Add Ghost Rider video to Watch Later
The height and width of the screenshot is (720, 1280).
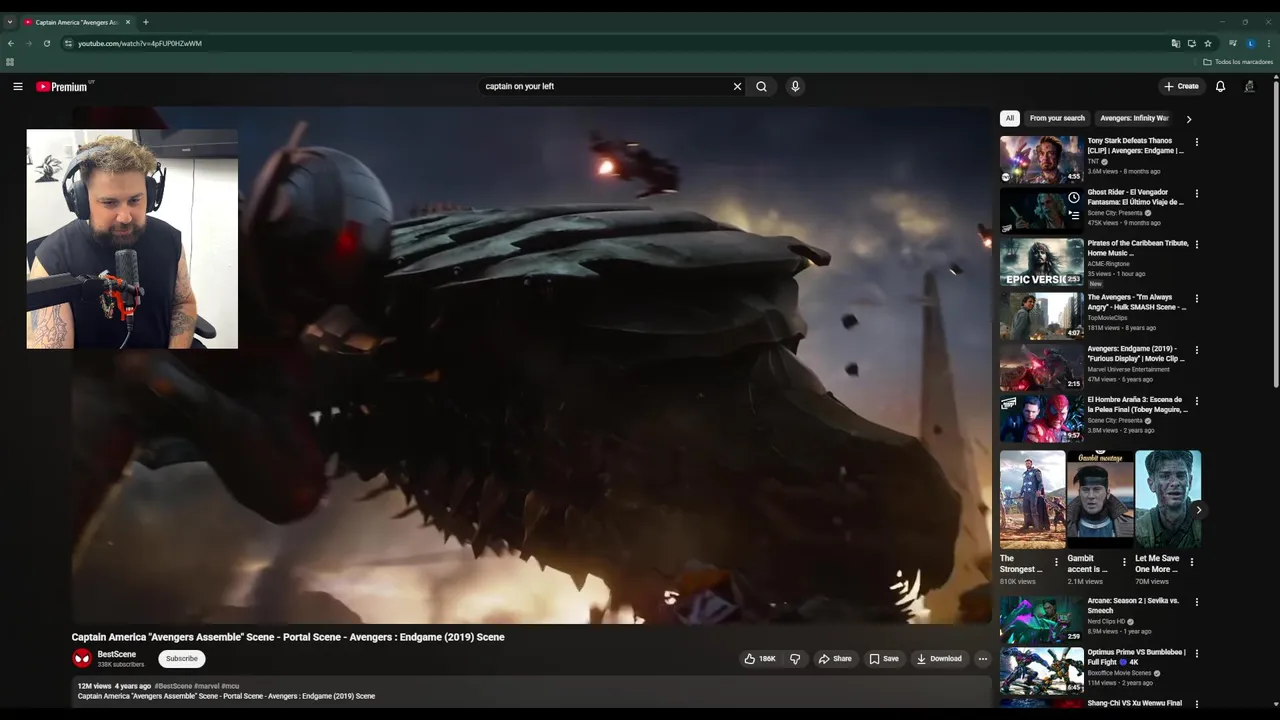coord(1074,198)
